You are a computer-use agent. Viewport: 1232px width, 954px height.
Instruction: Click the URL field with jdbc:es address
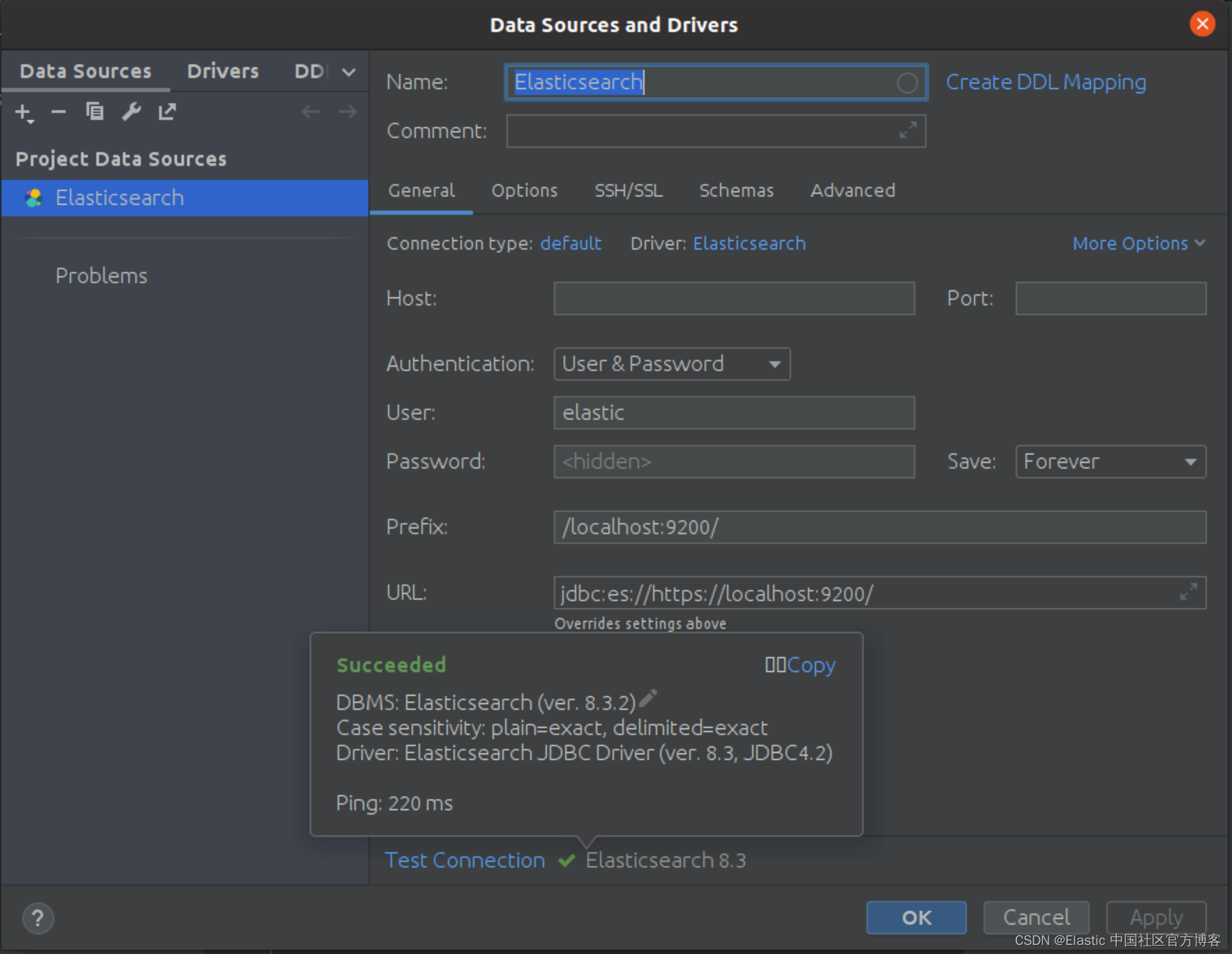pos(880,593)
